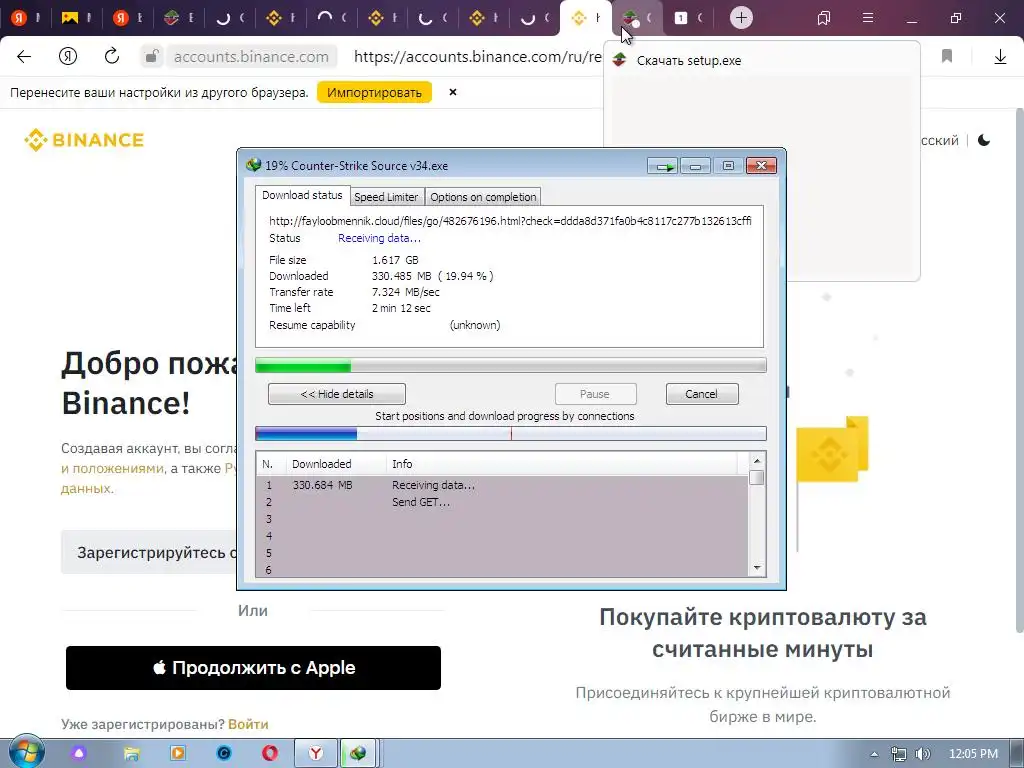Switch to Internet Download Manager in taskbar
This screenshot has width=1024, height=768.
click(358, 754)
